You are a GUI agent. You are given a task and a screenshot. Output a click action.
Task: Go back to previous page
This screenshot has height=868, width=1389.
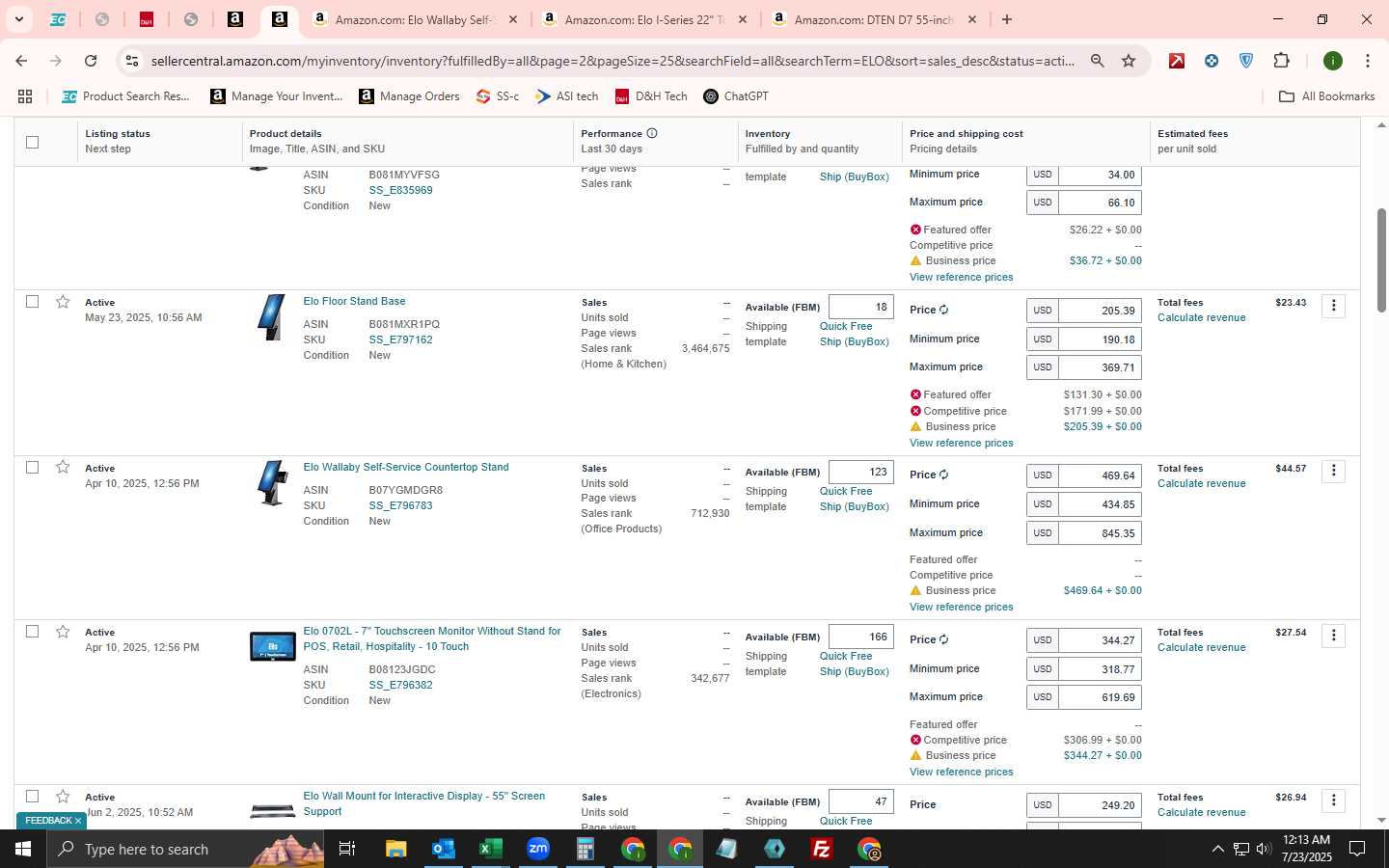click(x=21, y=61)
